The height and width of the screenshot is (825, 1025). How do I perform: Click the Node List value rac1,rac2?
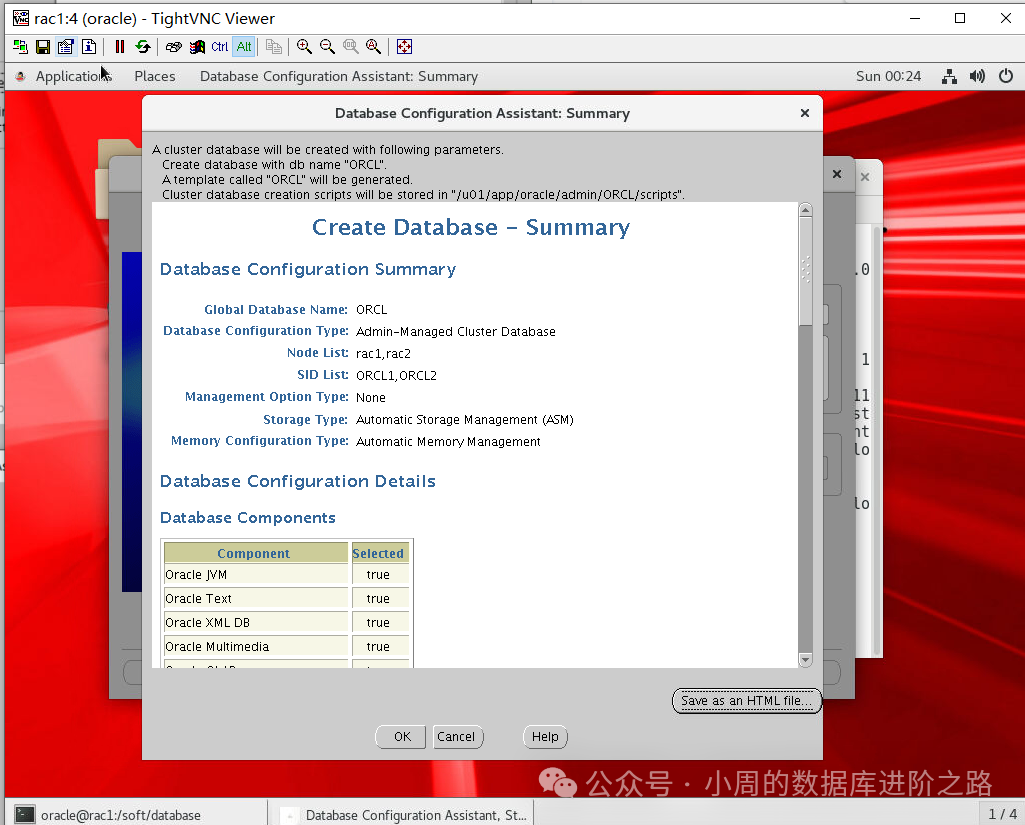pyautogui.click(x=383, y=354)
